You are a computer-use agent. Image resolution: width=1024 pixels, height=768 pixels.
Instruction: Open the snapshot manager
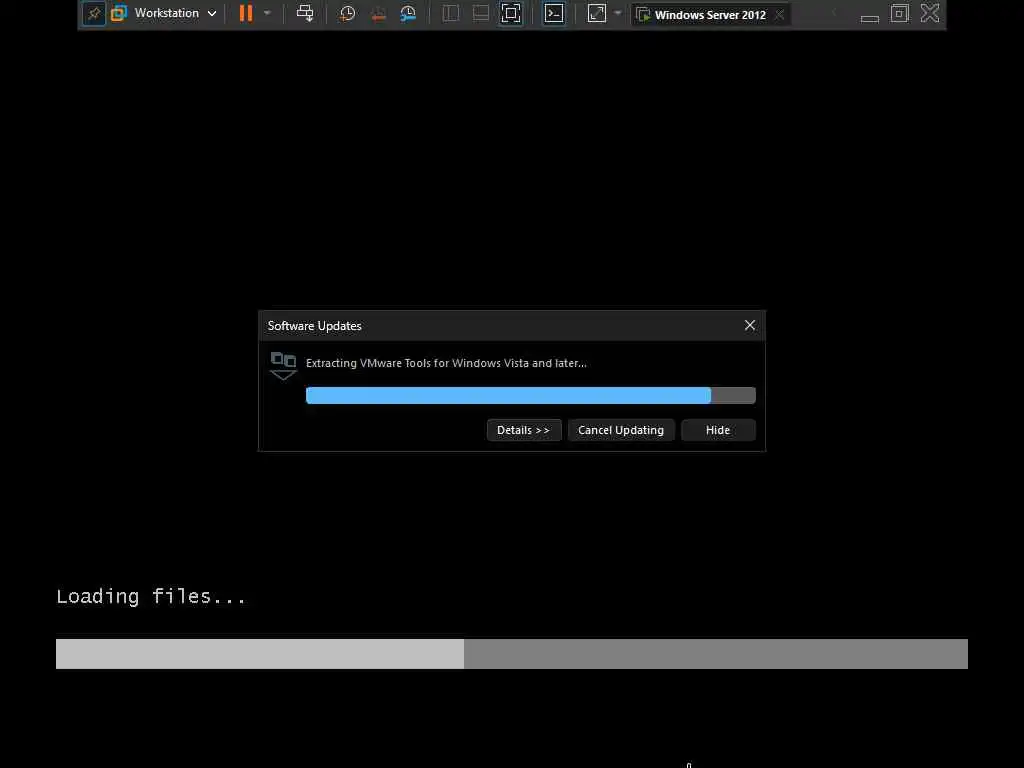pyautogui.click(x=408, y=13)
